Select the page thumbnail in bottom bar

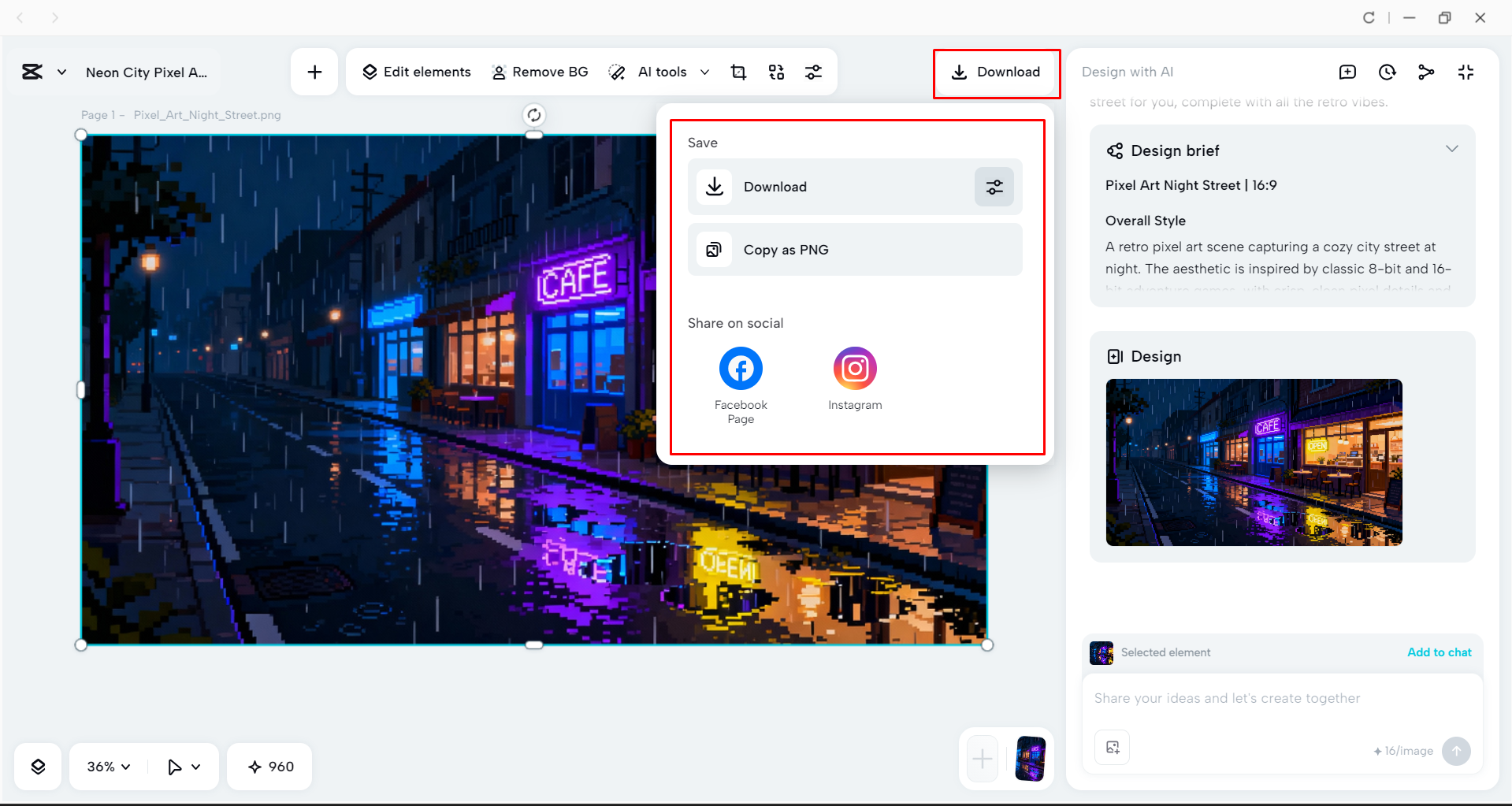(x=1031, y=759)
